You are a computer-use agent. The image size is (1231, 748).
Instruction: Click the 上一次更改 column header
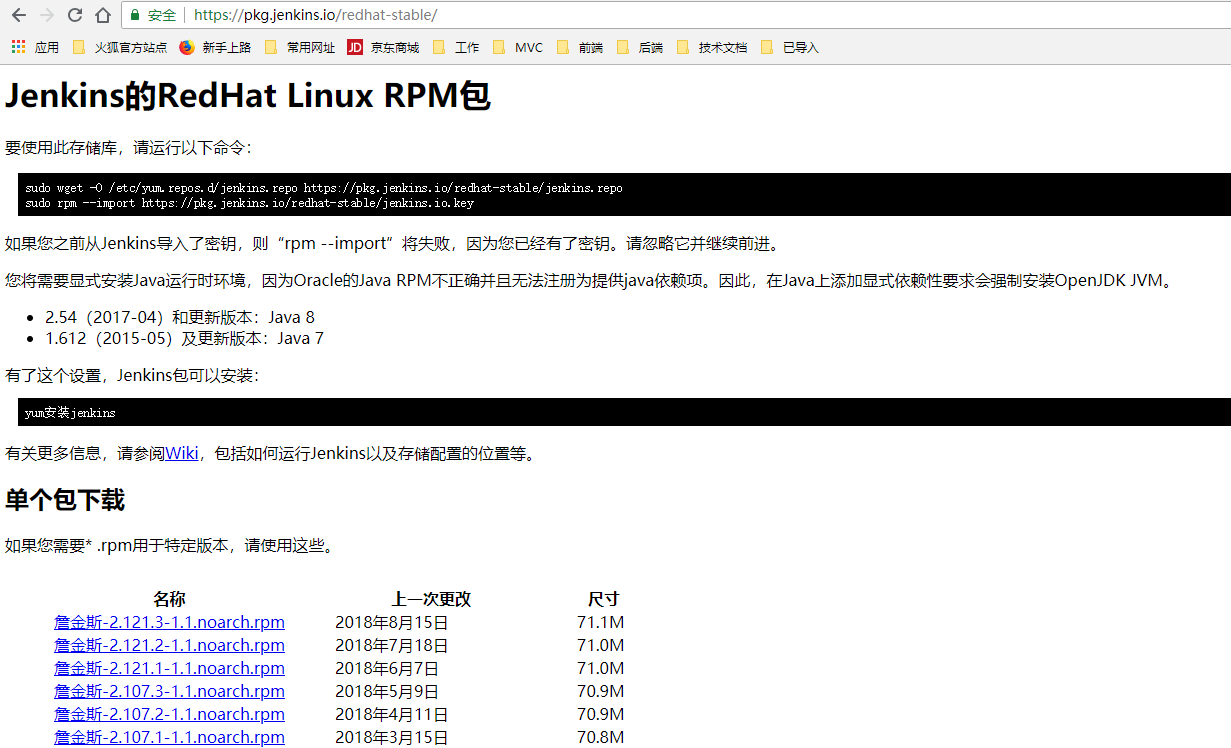click(x=431, y=599)
